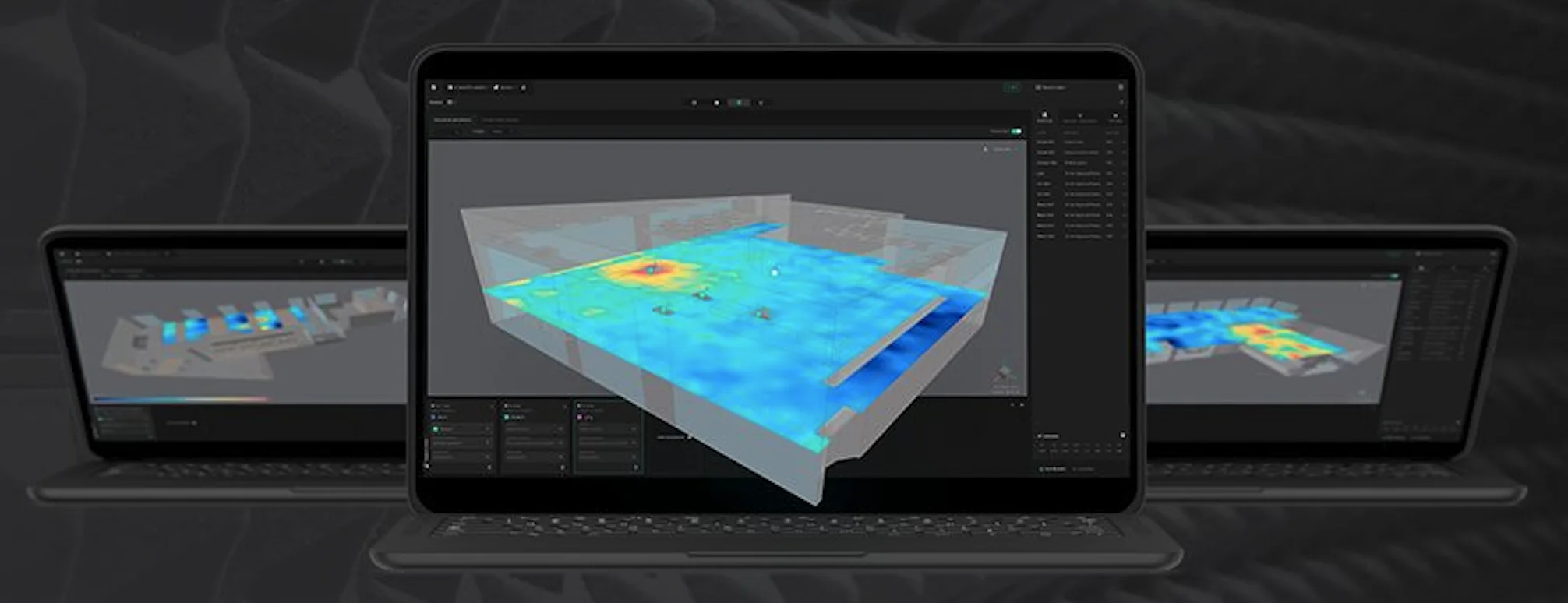Screen dimensions: 1568x603
Task: Click icon at bottom-right of green simulation card
Action: (563, 467)
